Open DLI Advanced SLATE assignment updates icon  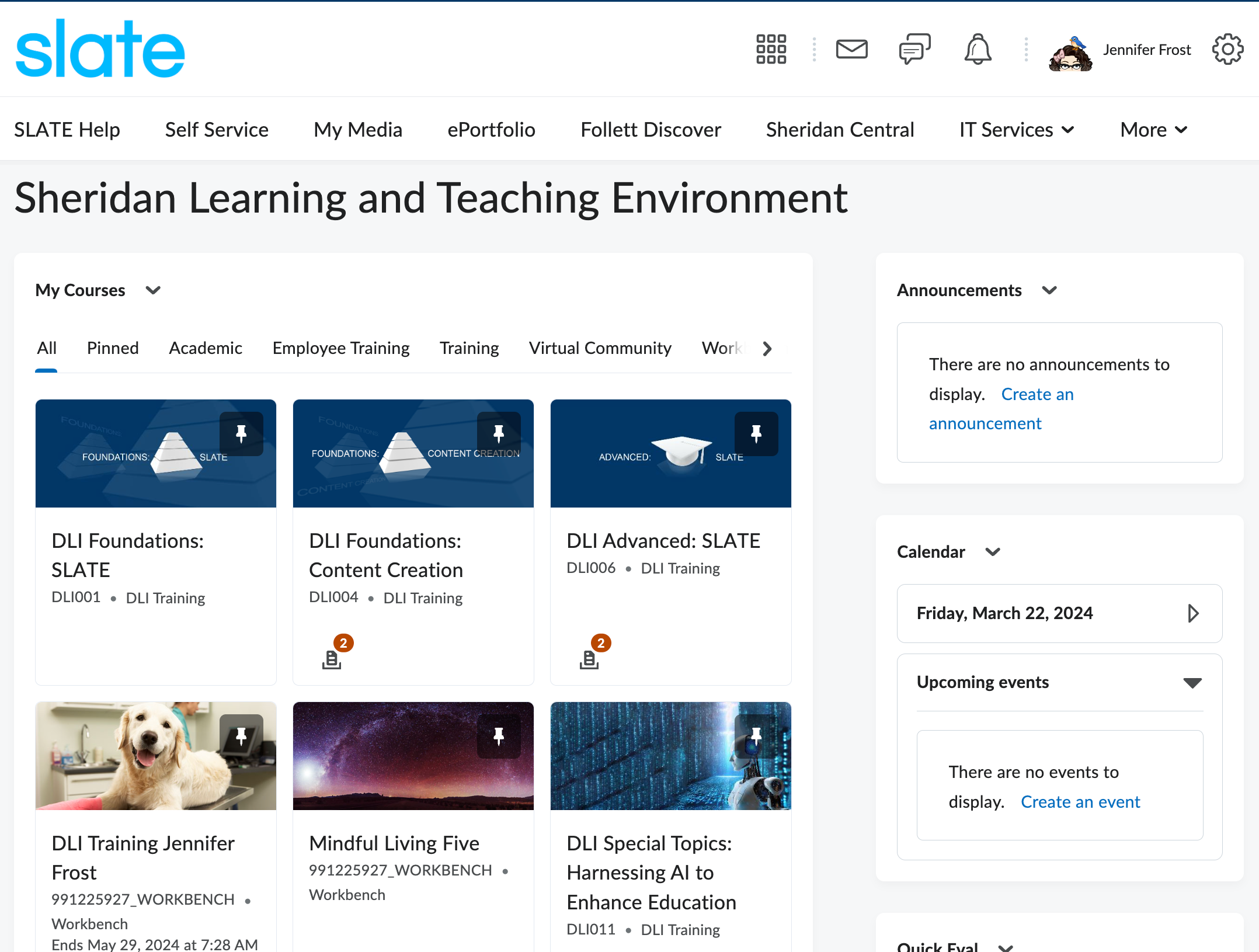point(590,659)
